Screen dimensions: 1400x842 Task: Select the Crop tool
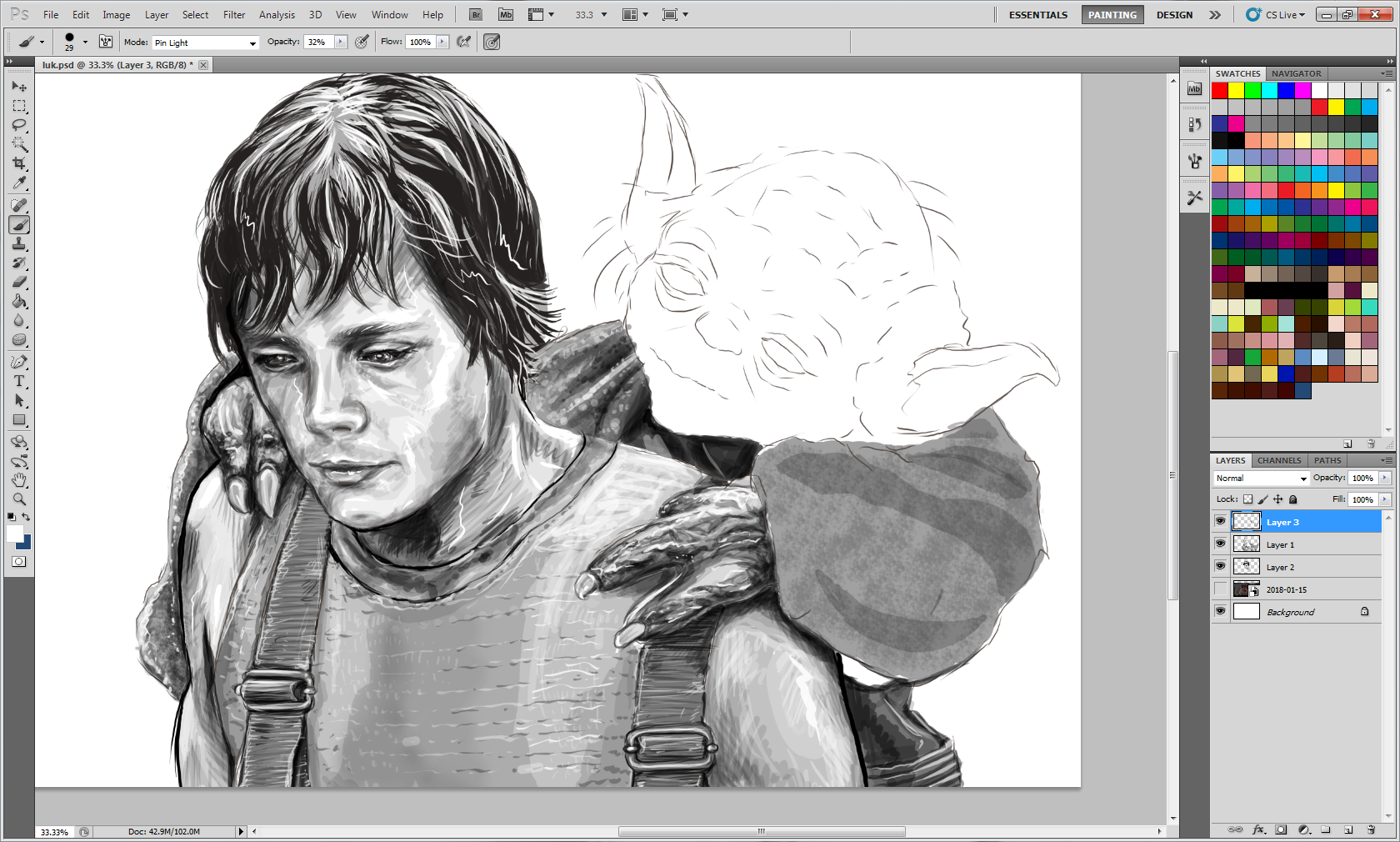(x=19, y=163)
